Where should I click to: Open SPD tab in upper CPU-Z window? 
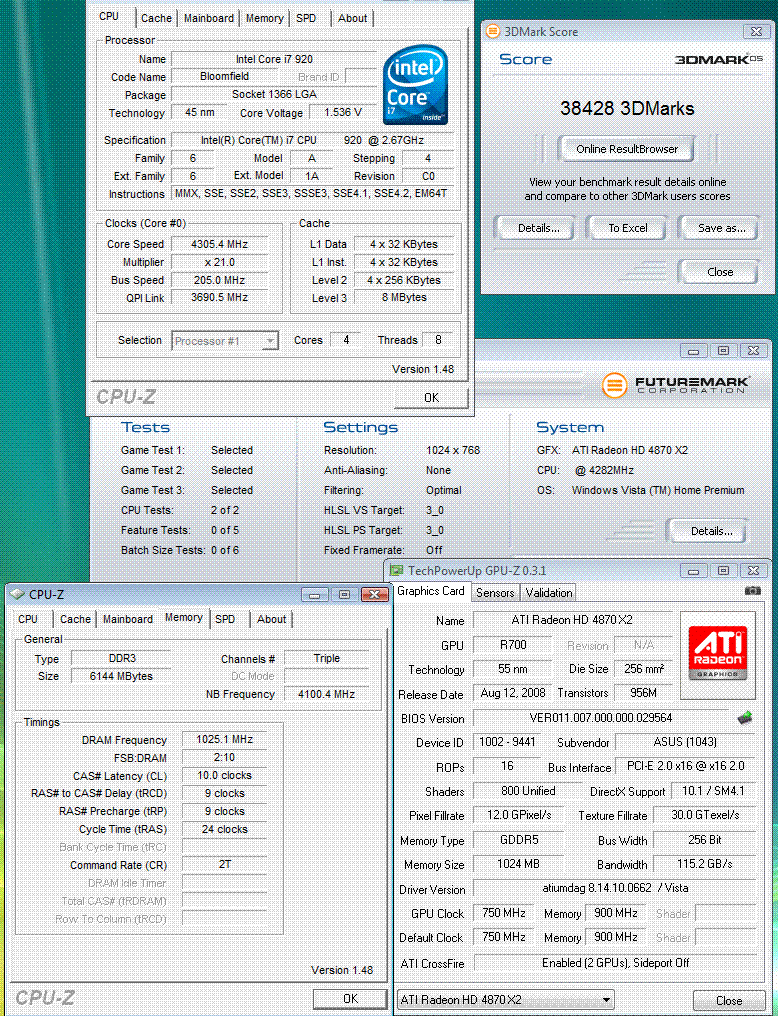[x=306, y=18]
